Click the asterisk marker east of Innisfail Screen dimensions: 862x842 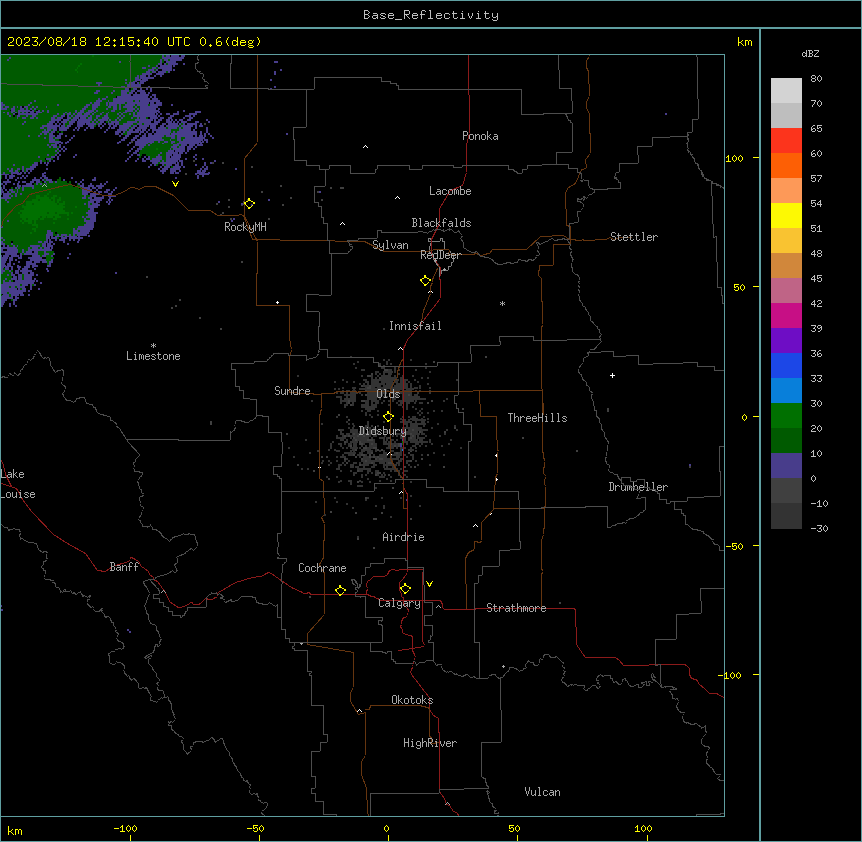[502, 303]
